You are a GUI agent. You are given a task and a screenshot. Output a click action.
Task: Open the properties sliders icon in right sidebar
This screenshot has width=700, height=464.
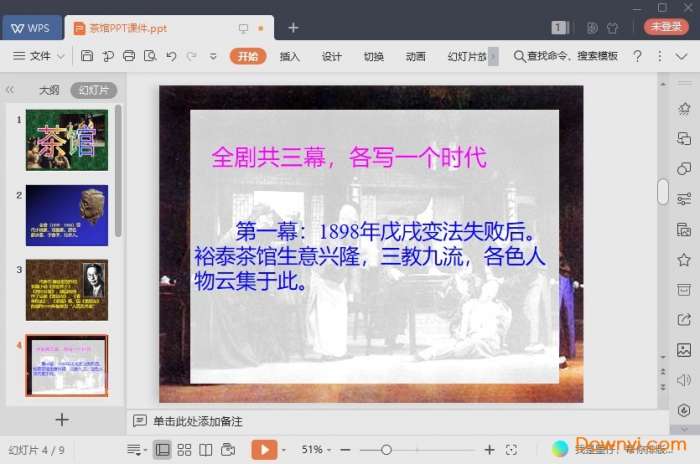coord(684,199)
